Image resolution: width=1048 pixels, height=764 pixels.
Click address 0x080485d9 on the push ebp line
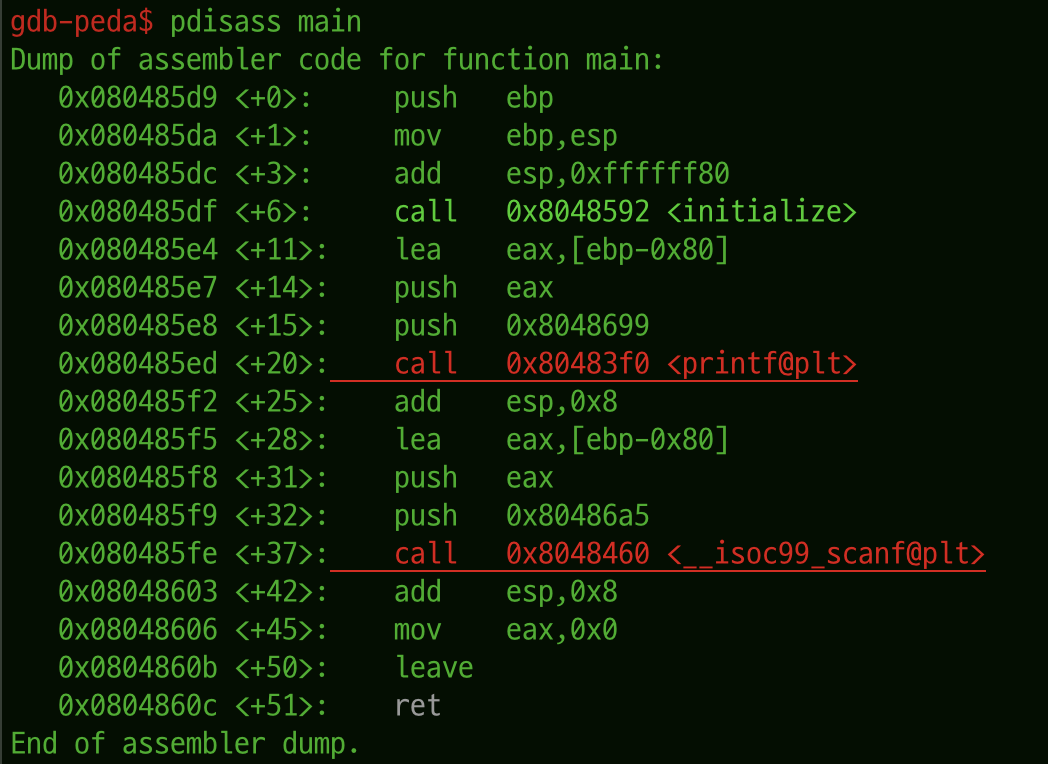tap(138, 98)
